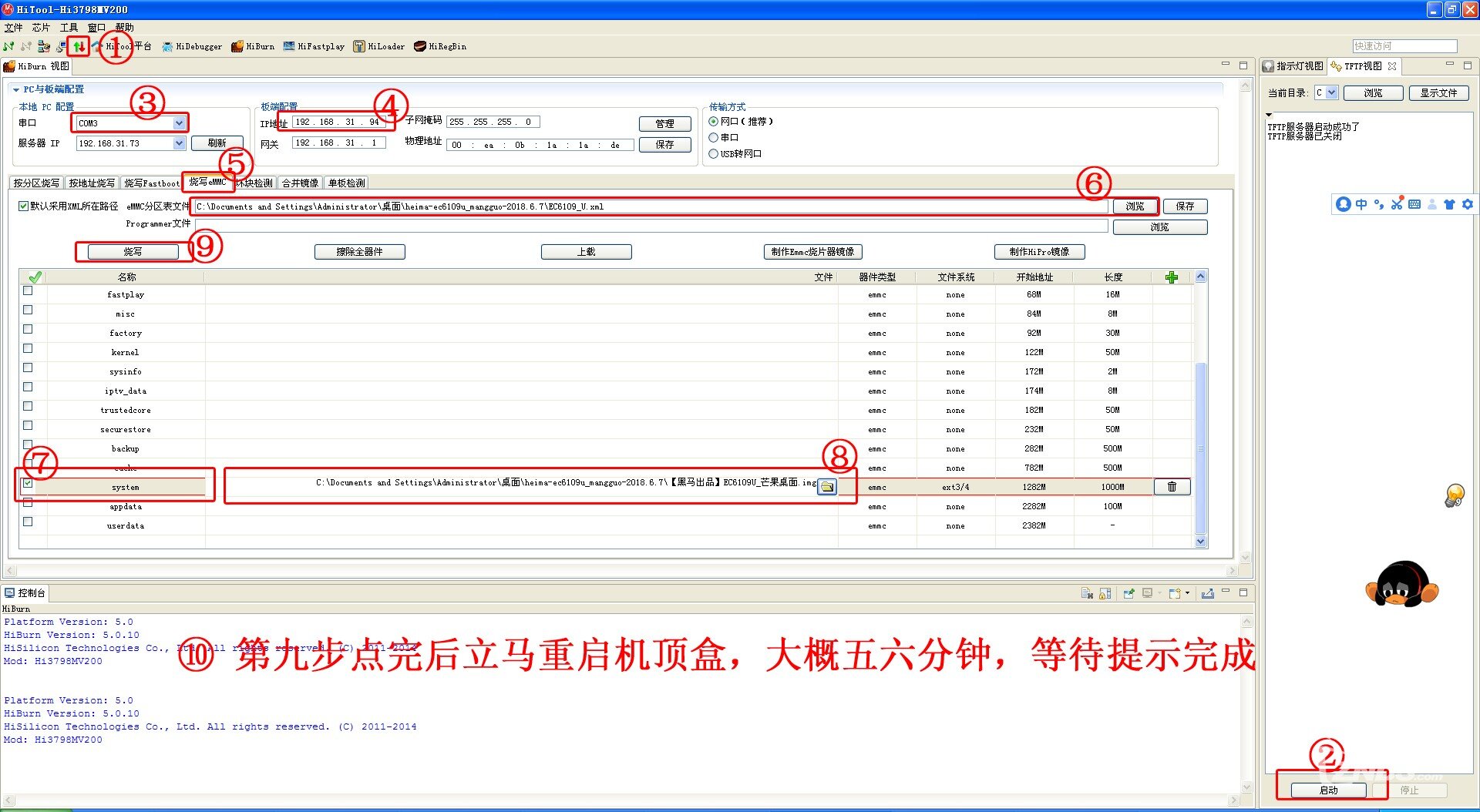Open current directory C dropdown in TFTP view
Screen dimensions: 1480x812
point(1331,93)
